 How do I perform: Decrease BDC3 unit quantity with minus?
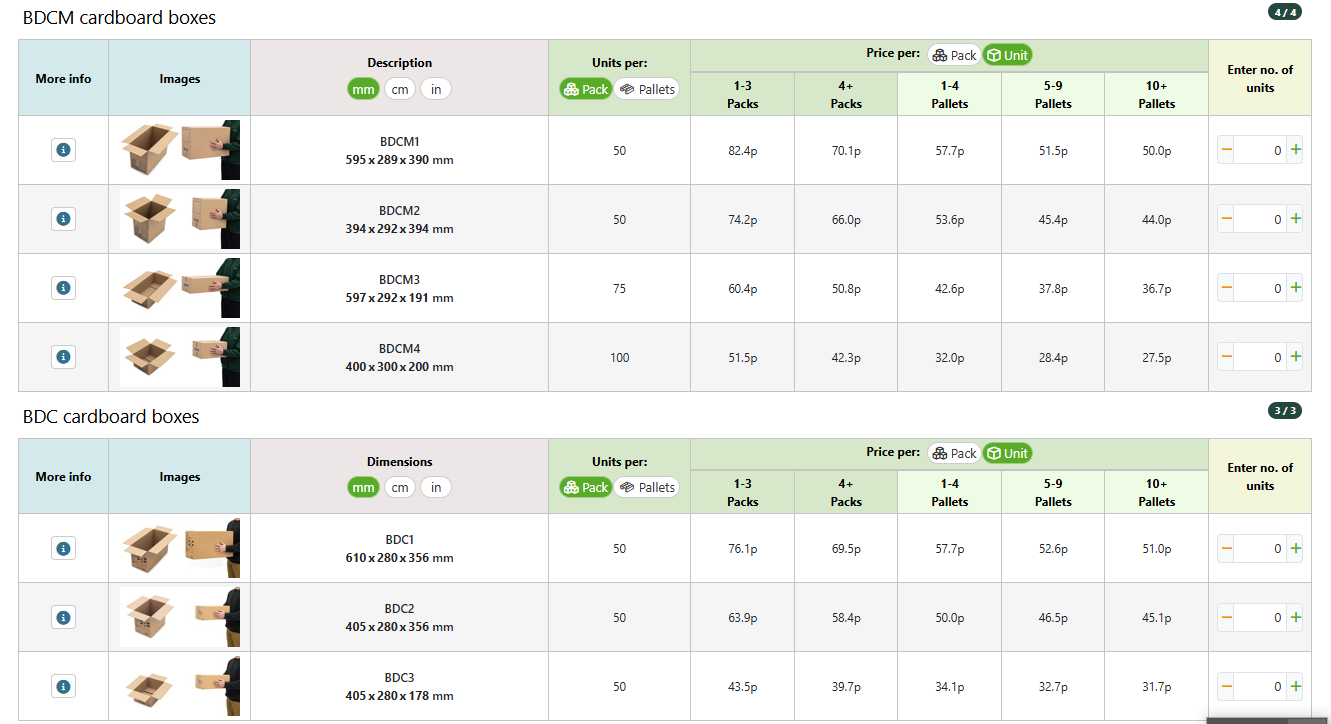(1226, 686)
